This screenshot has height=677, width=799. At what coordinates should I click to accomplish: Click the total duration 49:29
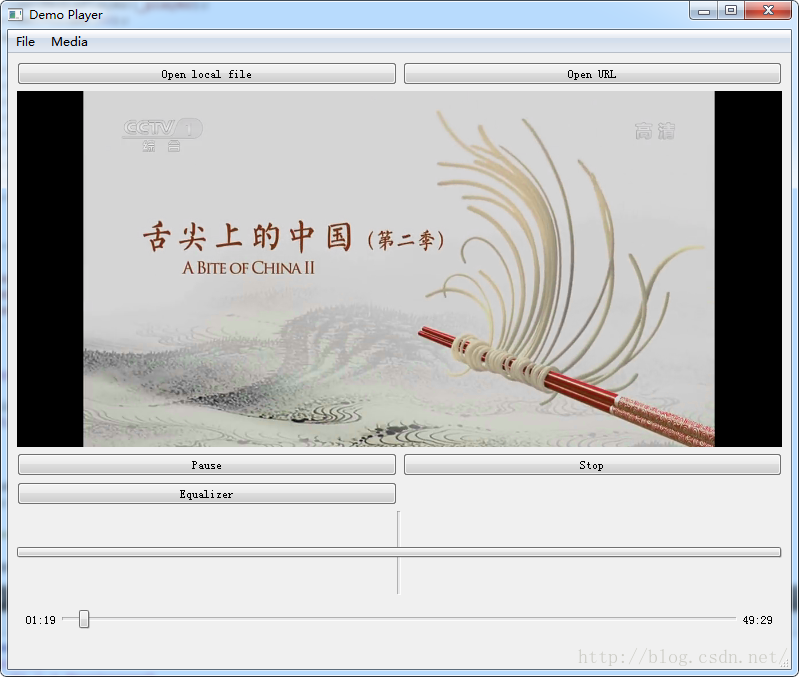tap(757, 620)
